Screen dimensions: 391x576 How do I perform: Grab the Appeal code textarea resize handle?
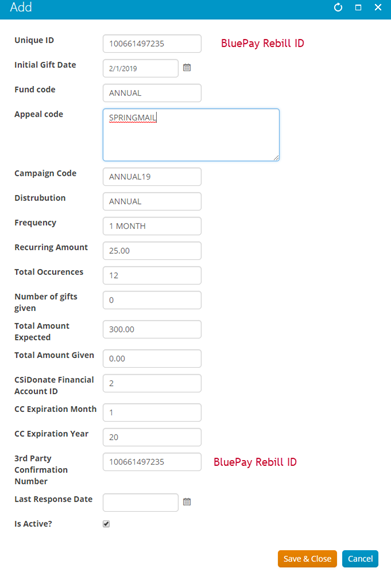pos(276,158)
